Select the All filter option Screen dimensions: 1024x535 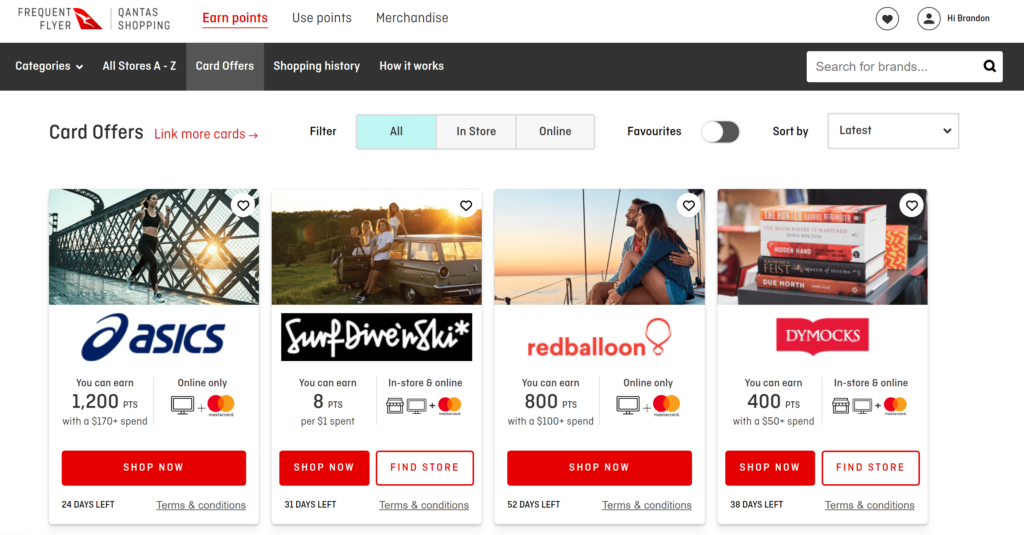[396, 131]
